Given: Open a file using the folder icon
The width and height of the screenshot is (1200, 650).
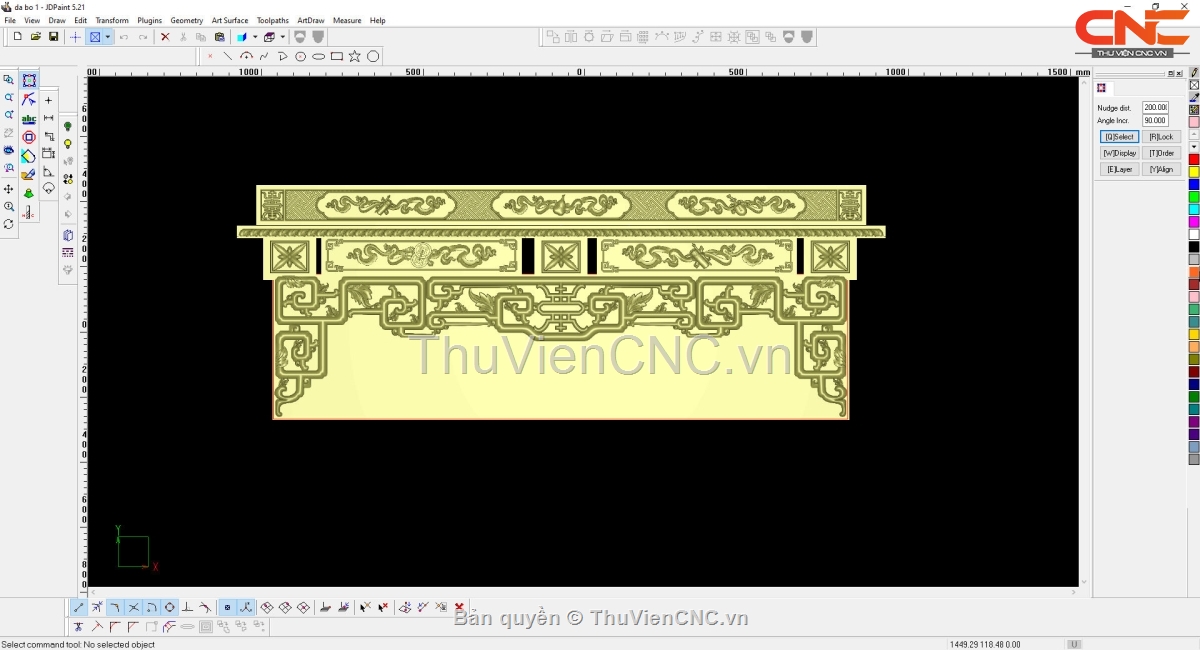Looking at the screenshot, I should (x=36, y=37).
